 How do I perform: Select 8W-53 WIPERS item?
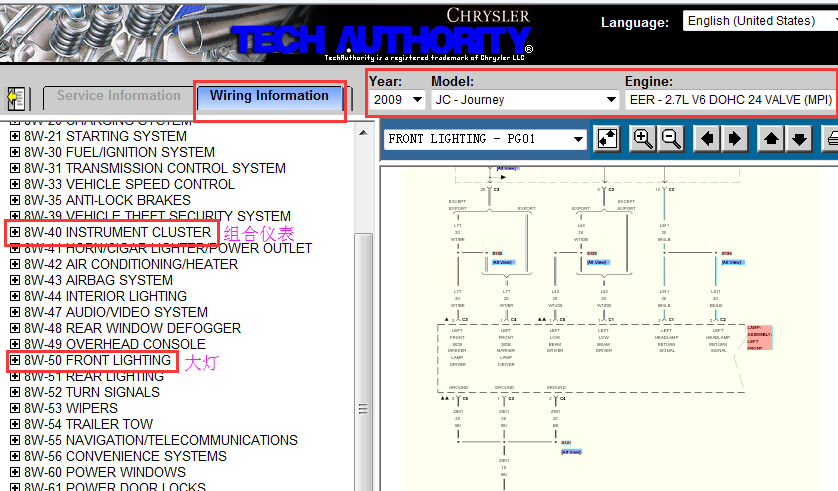pos(71,409)
